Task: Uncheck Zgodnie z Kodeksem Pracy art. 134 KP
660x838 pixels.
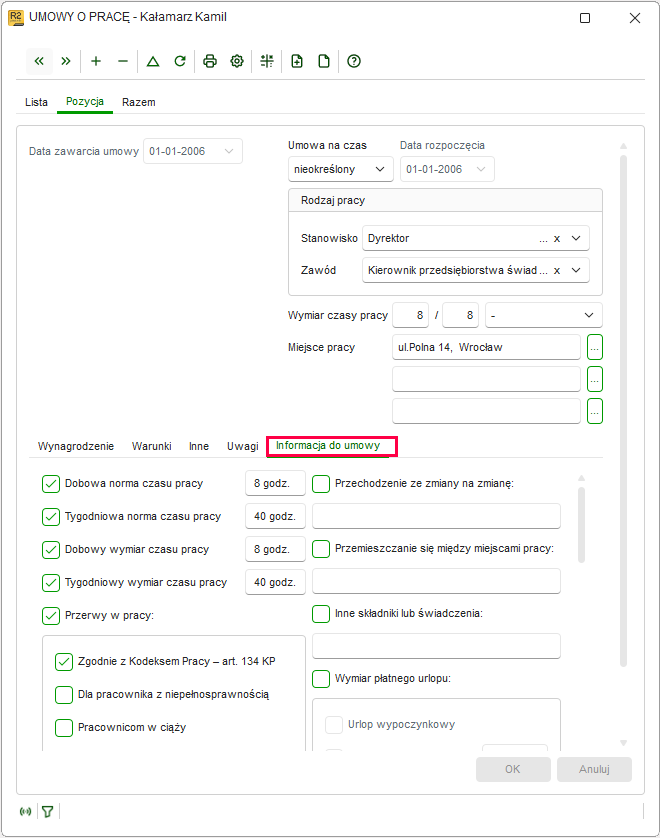Action: pos(64,662)
